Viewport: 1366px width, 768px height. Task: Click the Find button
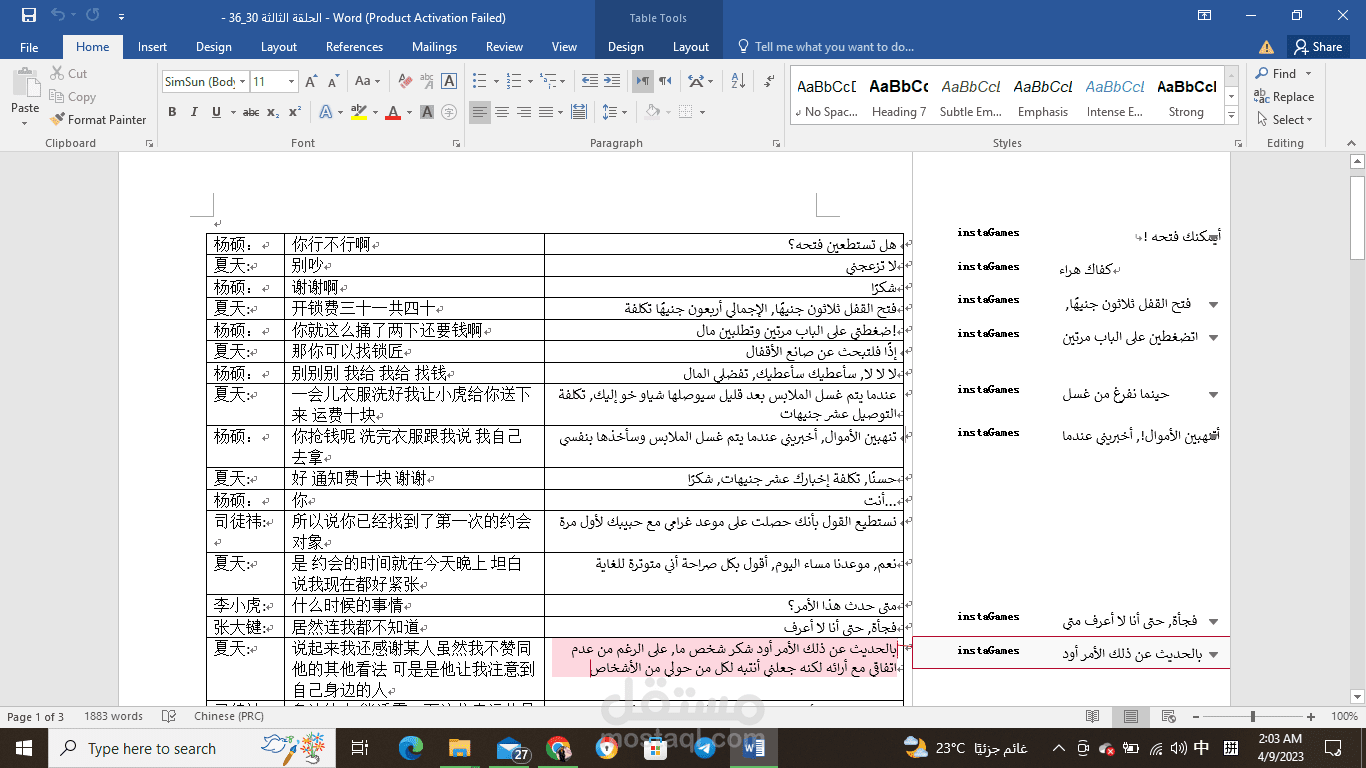1277,74
